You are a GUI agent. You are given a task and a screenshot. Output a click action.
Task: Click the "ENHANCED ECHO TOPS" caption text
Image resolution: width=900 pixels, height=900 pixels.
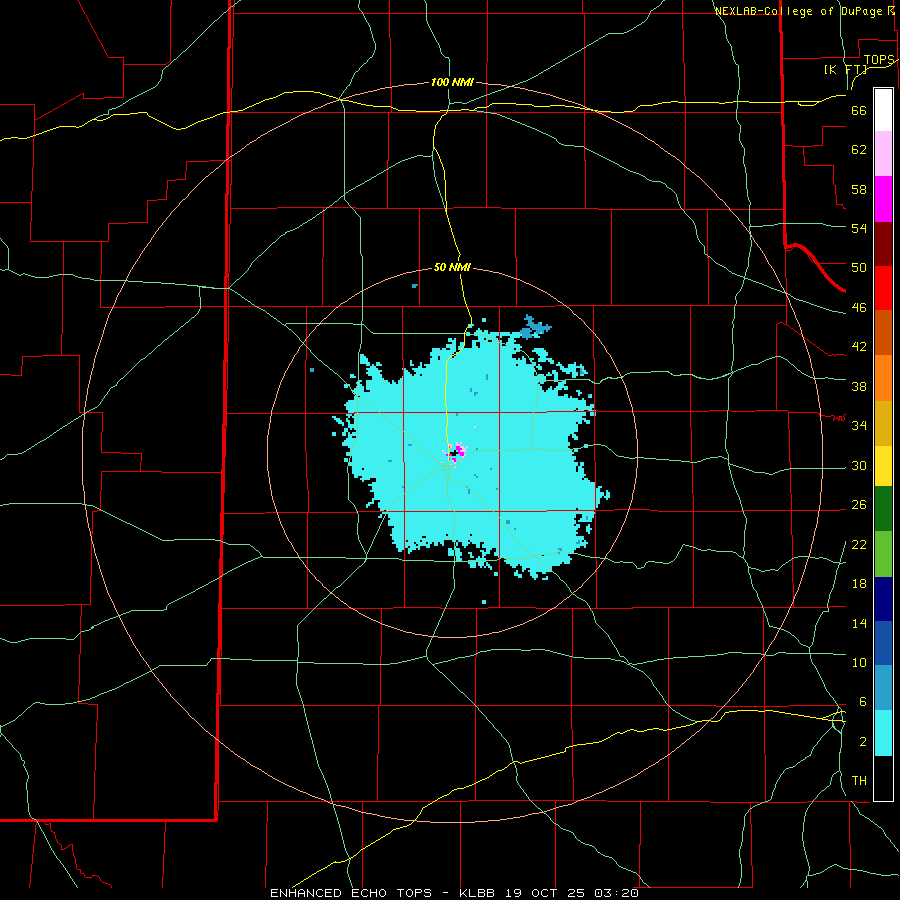pos(351,893)
